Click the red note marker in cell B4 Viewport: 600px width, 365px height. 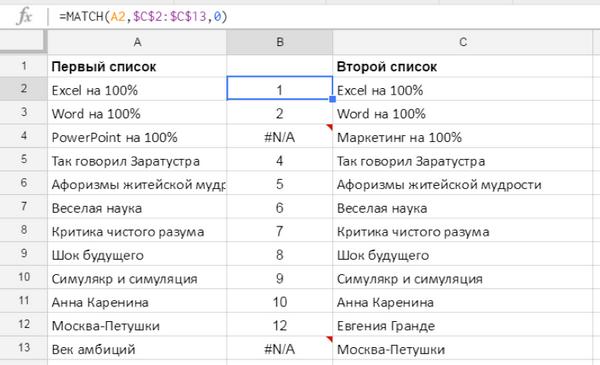[x=329, y=127]
